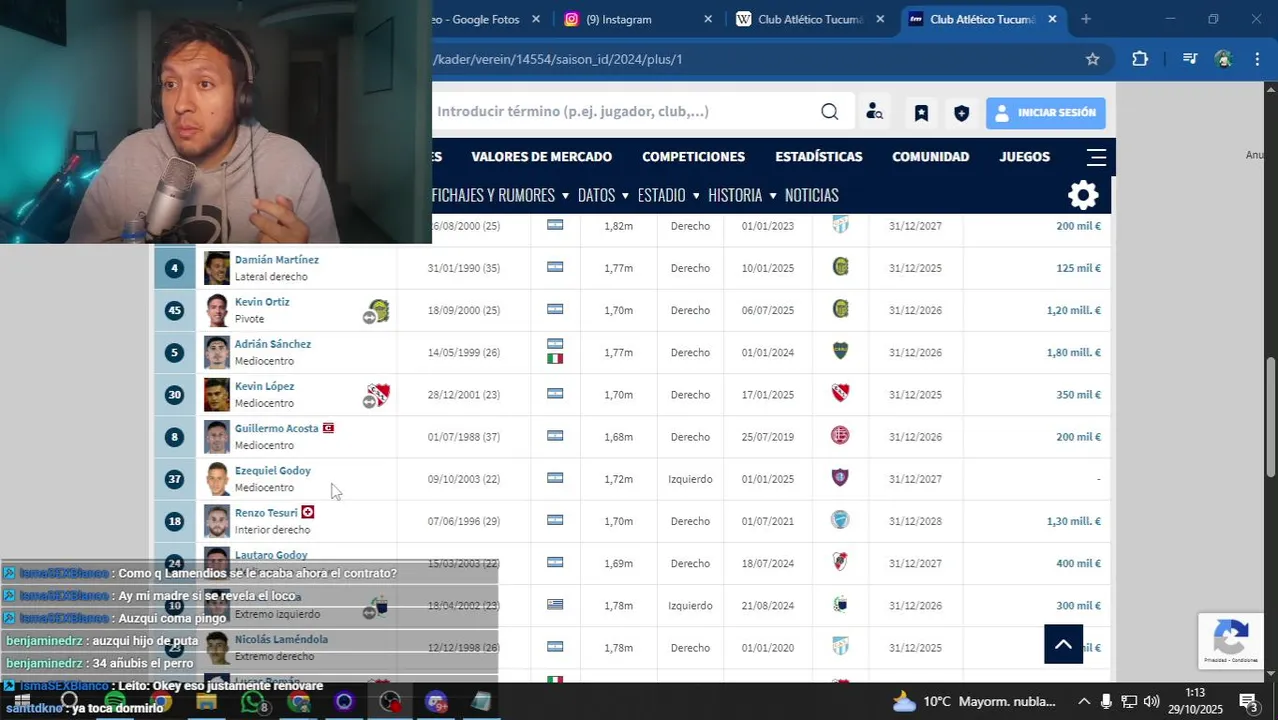The image size is (1278, 720).
Task: Open the Noticias submenu item
Action: (x=811, y=195)
